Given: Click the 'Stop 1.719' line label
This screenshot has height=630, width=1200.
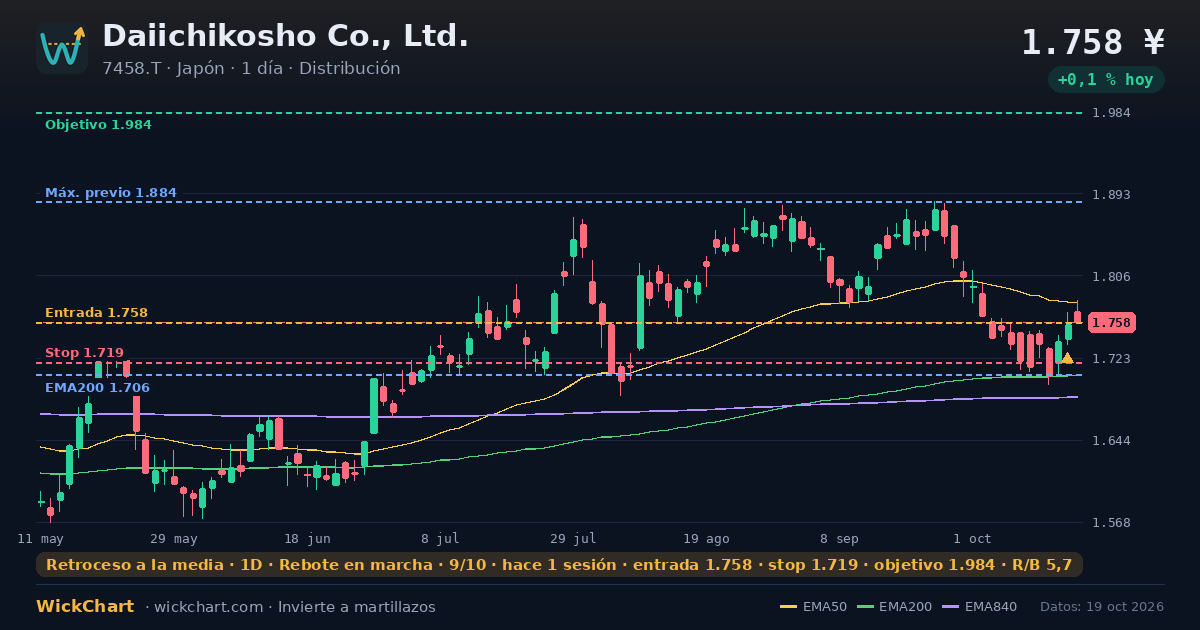Looking at the screenshot, I should coord(84,353).
